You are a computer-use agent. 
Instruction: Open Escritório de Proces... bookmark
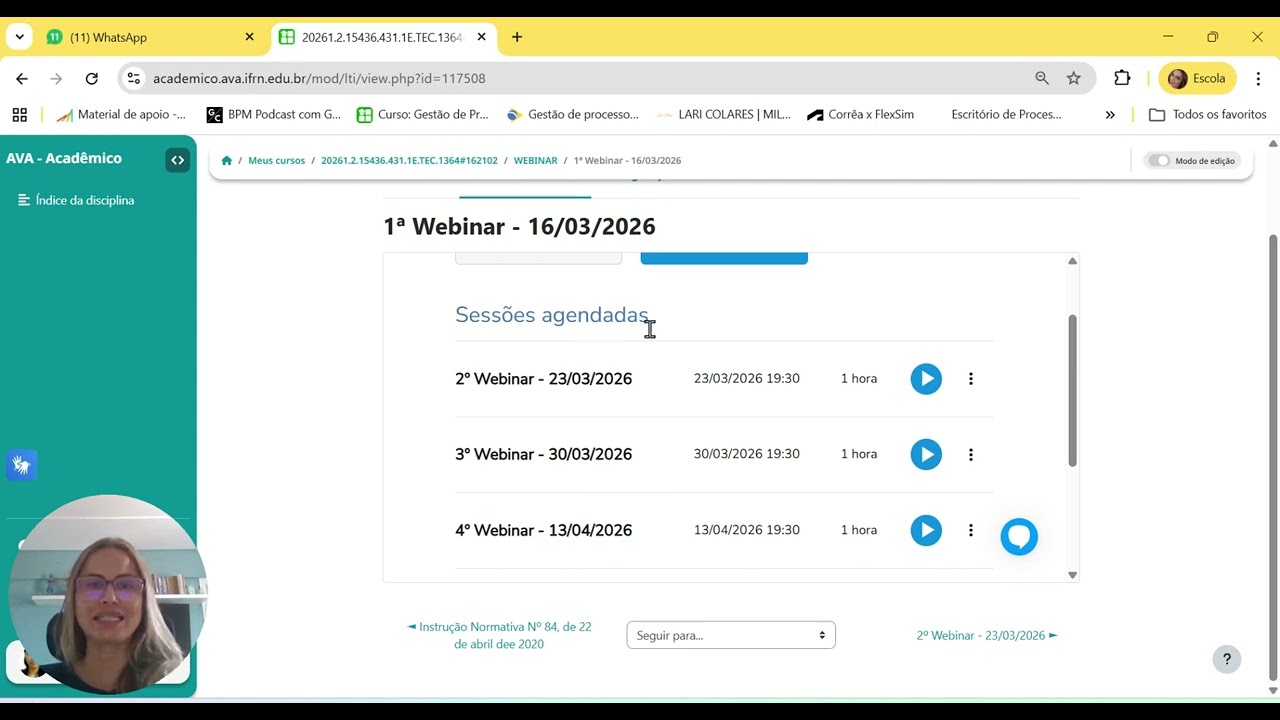(1006, 114)
